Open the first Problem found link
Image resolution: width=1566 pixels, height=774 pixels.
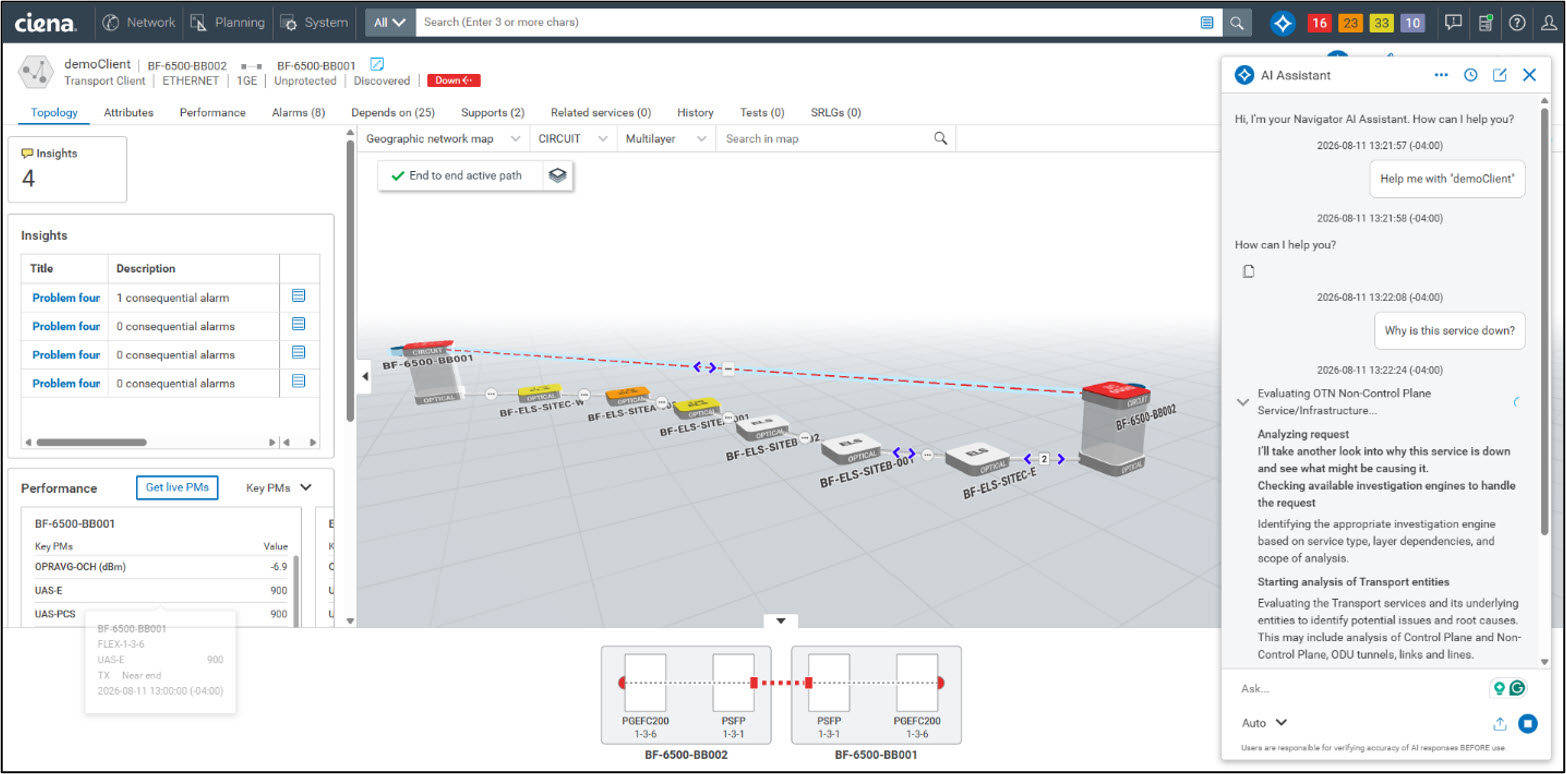pyautogui.click(x=66, y=297)
